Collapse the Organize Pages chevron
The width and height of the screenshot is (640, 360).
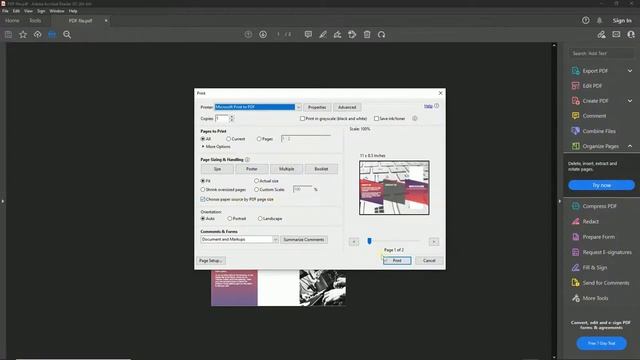pyautogui.click(x=630, y=146)
